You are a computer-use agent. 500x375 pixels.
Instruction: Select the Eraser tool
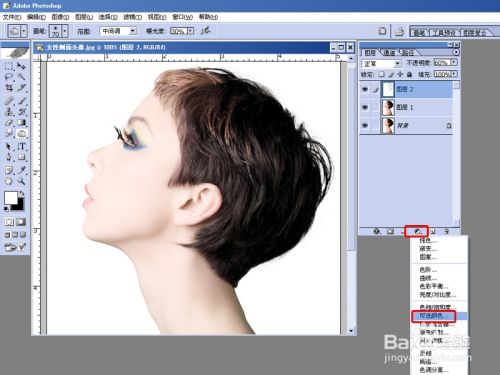point(9,123)
